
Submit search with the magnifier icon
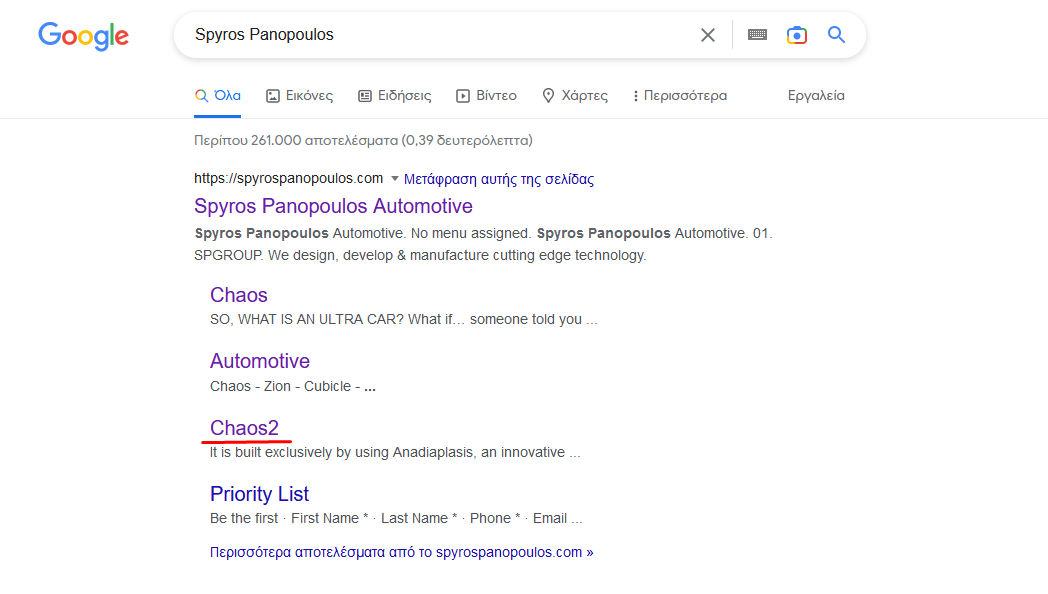pos(836,35)
